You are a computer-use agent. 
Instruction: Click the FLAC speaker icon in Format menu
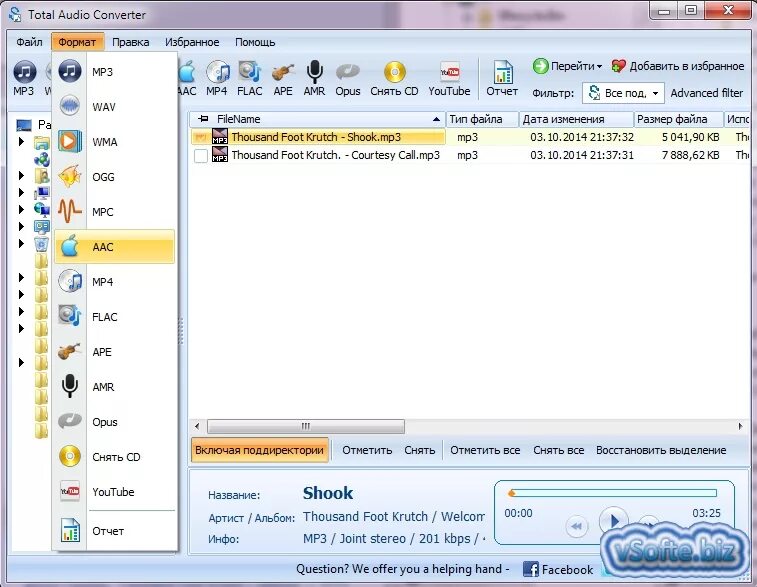click(x=70, y=317)
